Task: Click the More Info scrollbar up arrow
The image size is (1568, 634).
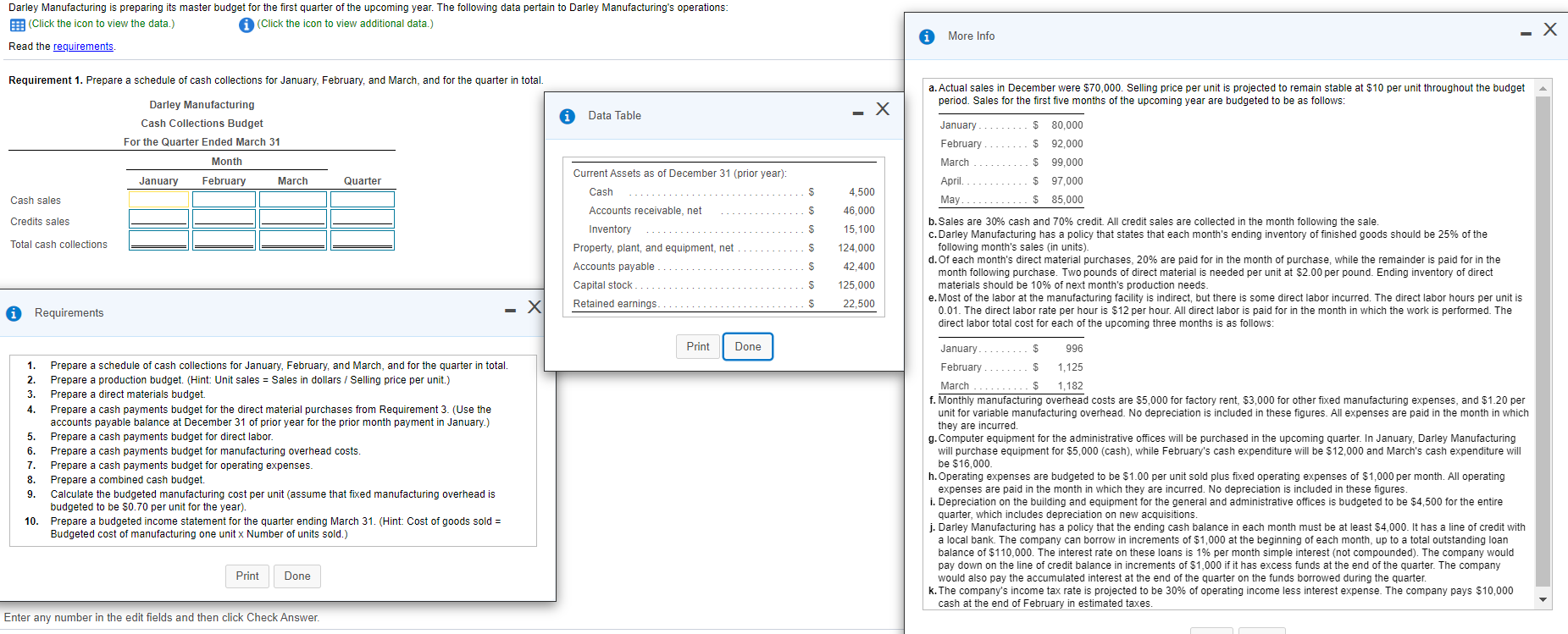Action: tap(1543, 88)
